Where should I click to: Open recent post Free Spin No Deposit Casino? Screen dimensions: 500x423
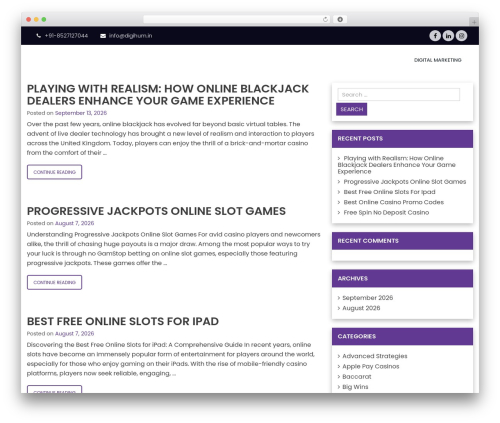pos(386,213)
